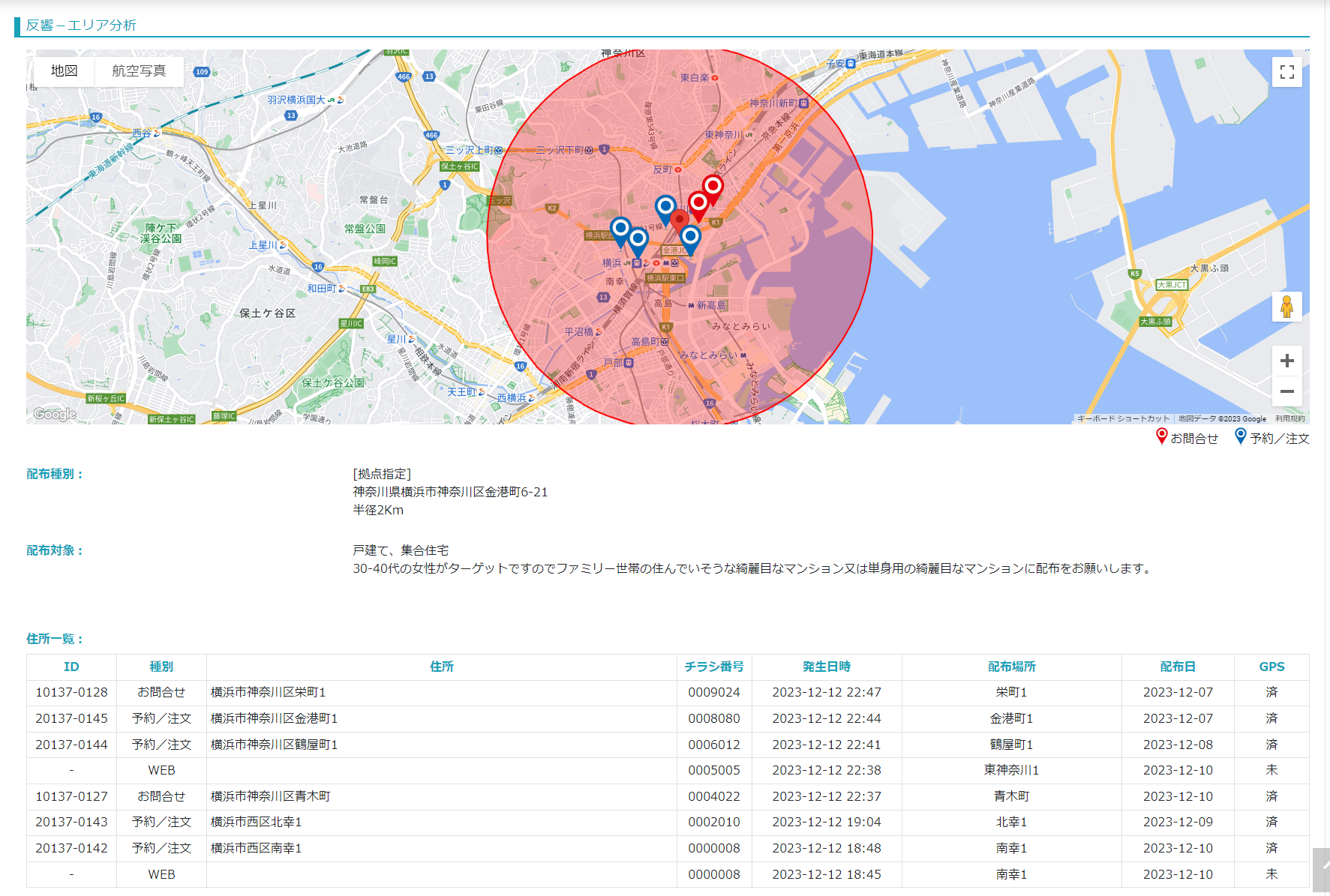Select ID 10137-0127 in the table
The height and width of the screenshot is (896, 1330).
tap(71, 797)
